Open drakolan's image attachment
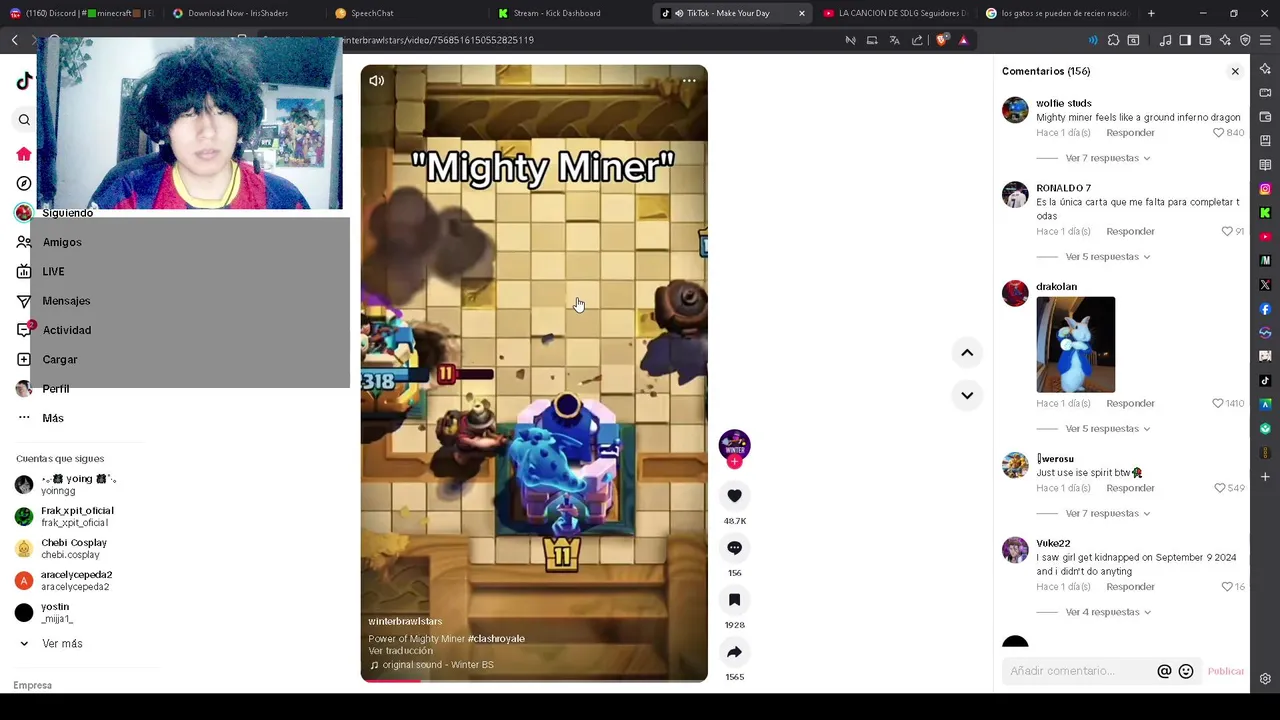Screen dimensions: 1280x720 coord(1076,345)
